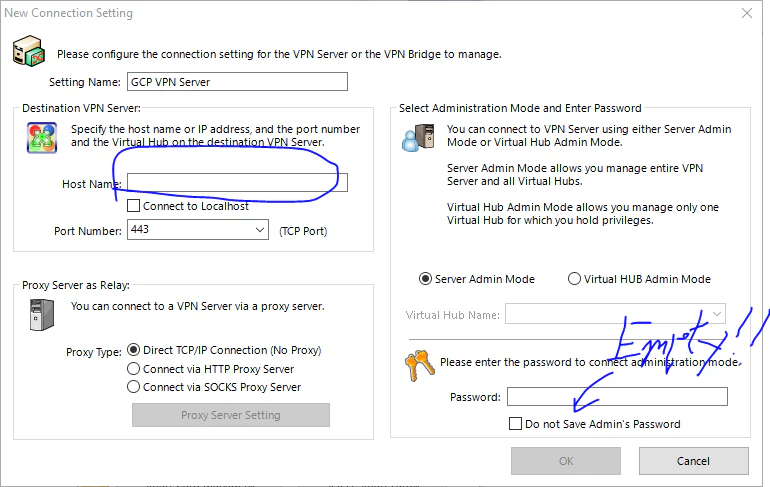Click the "New Connection Setting" window title
The height and width of the screenshot is (487, 770).
coord(68,13)
